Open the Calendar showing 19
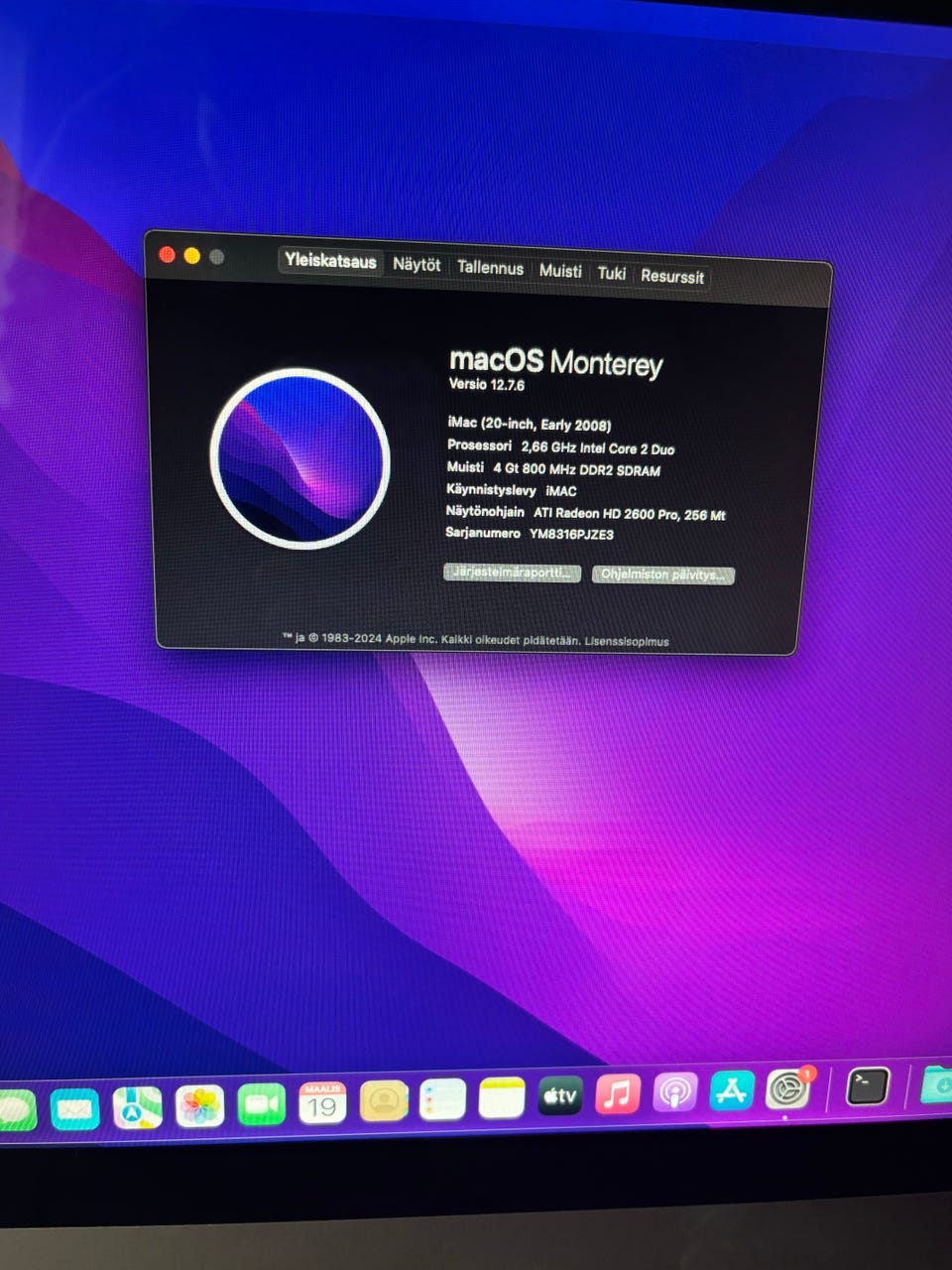 (x=322, y=1103)
